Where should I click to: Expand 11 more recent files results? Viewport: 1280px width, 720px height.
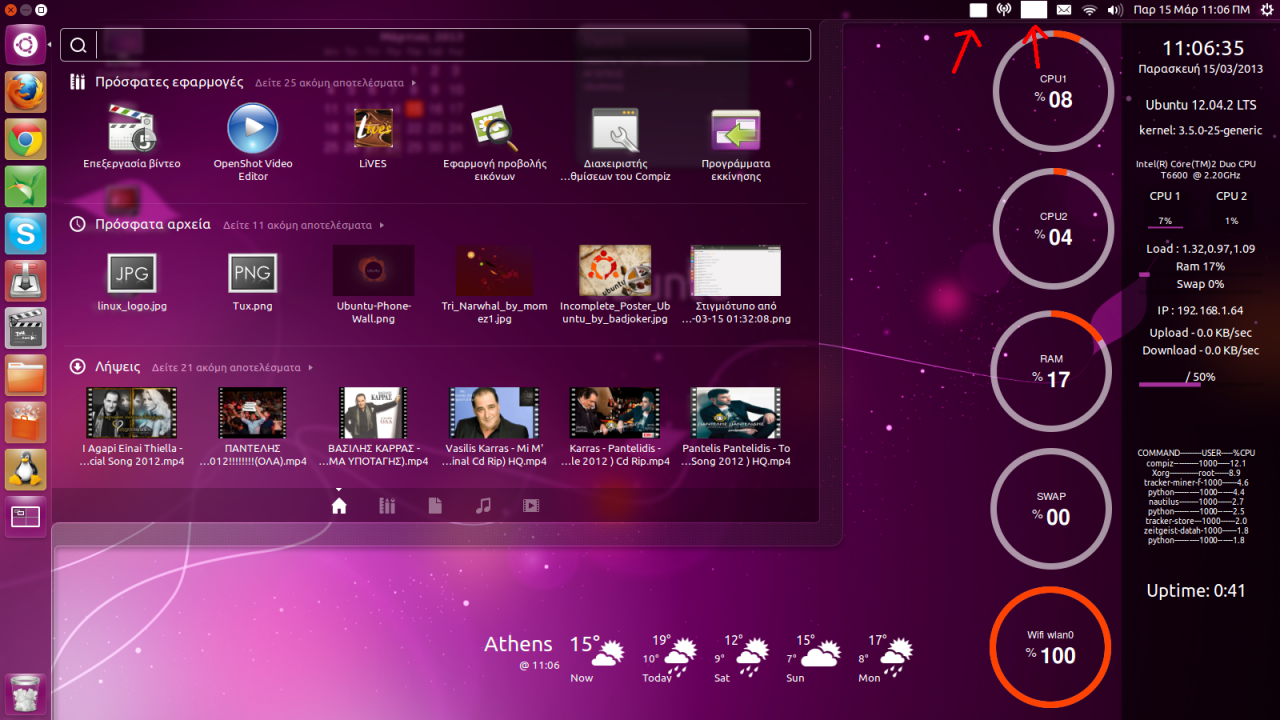coord(298,226)
